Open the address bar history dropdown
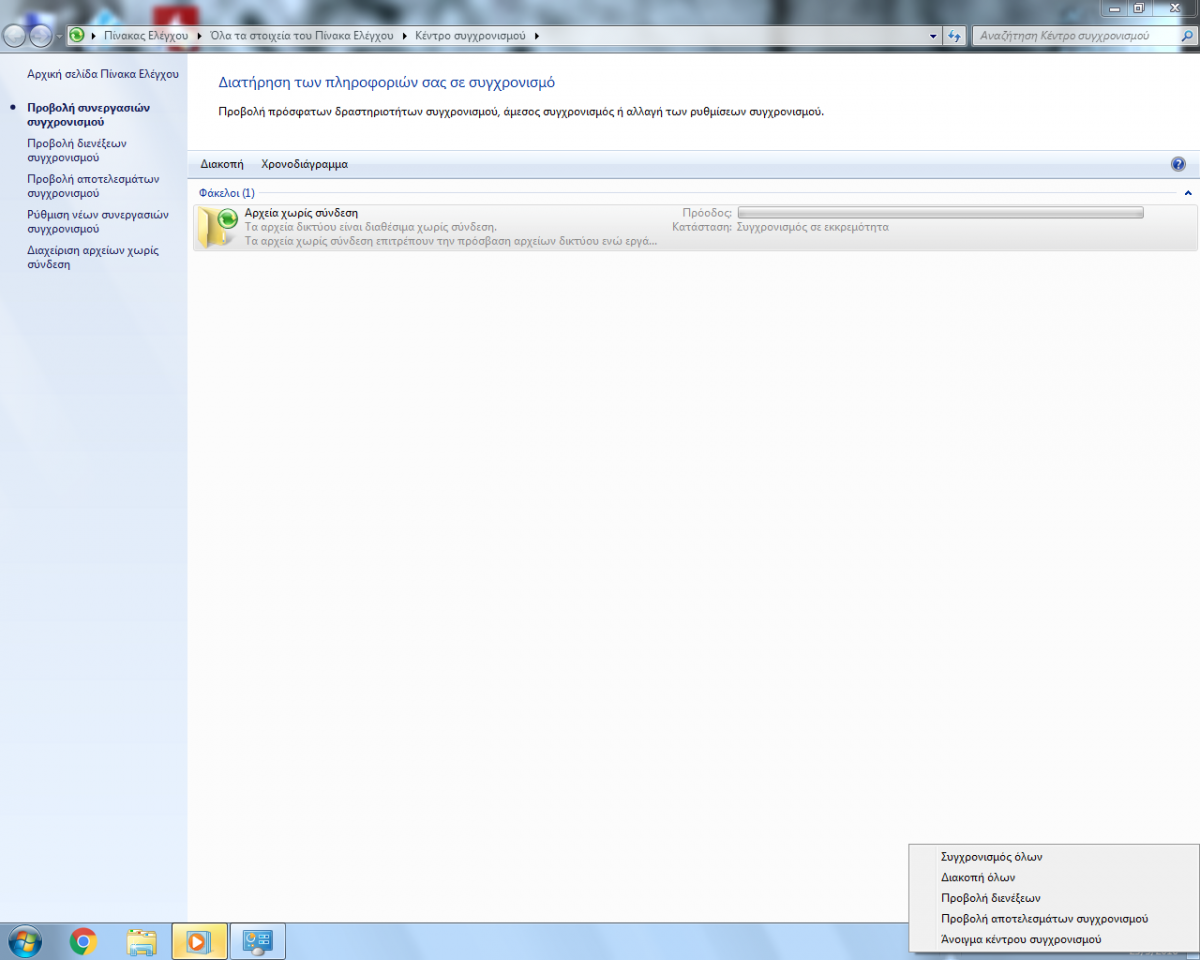 coord(934,35)
